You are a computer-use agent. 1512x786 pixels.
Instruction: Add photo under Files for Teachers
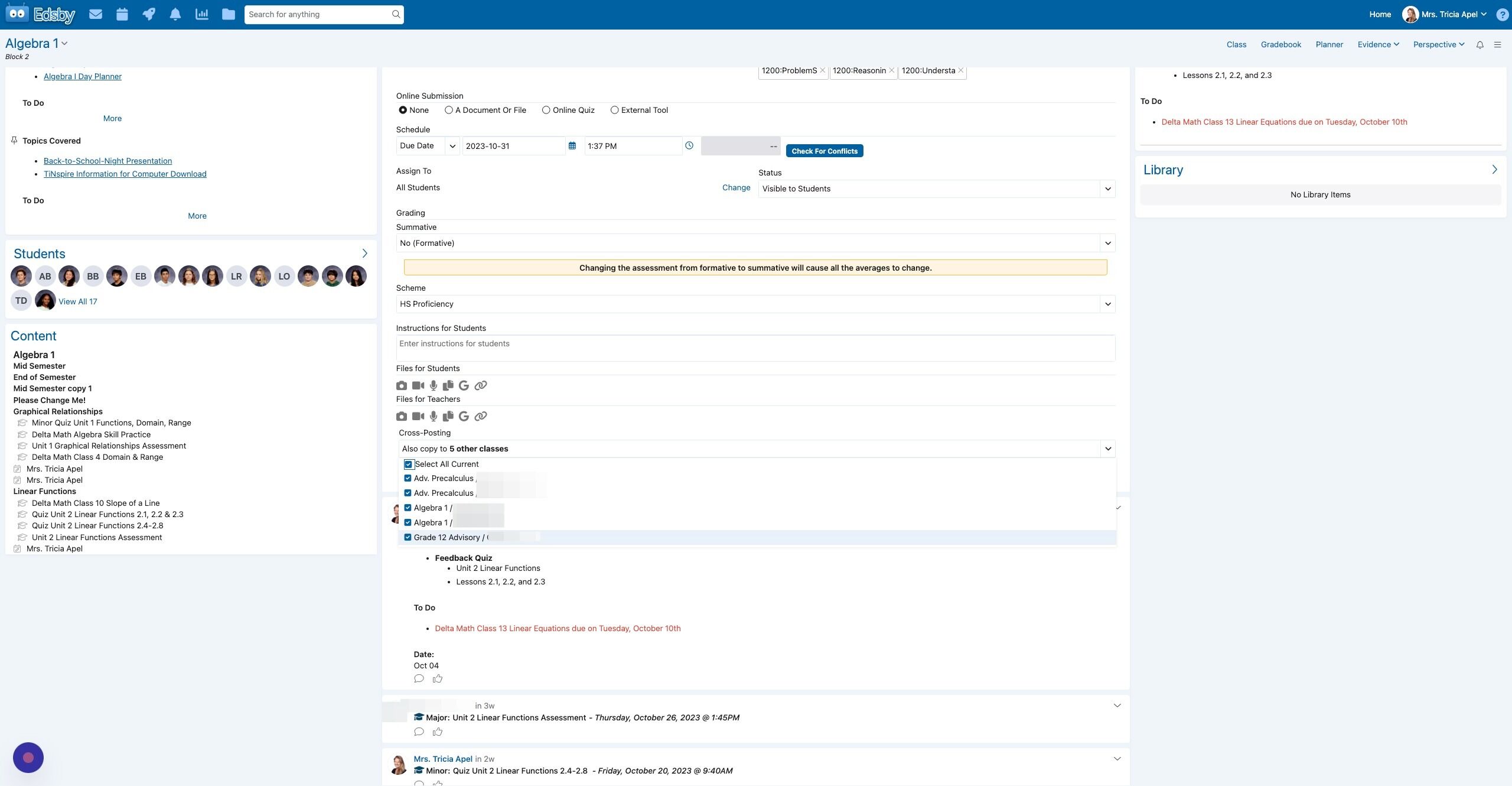[402, 416]
